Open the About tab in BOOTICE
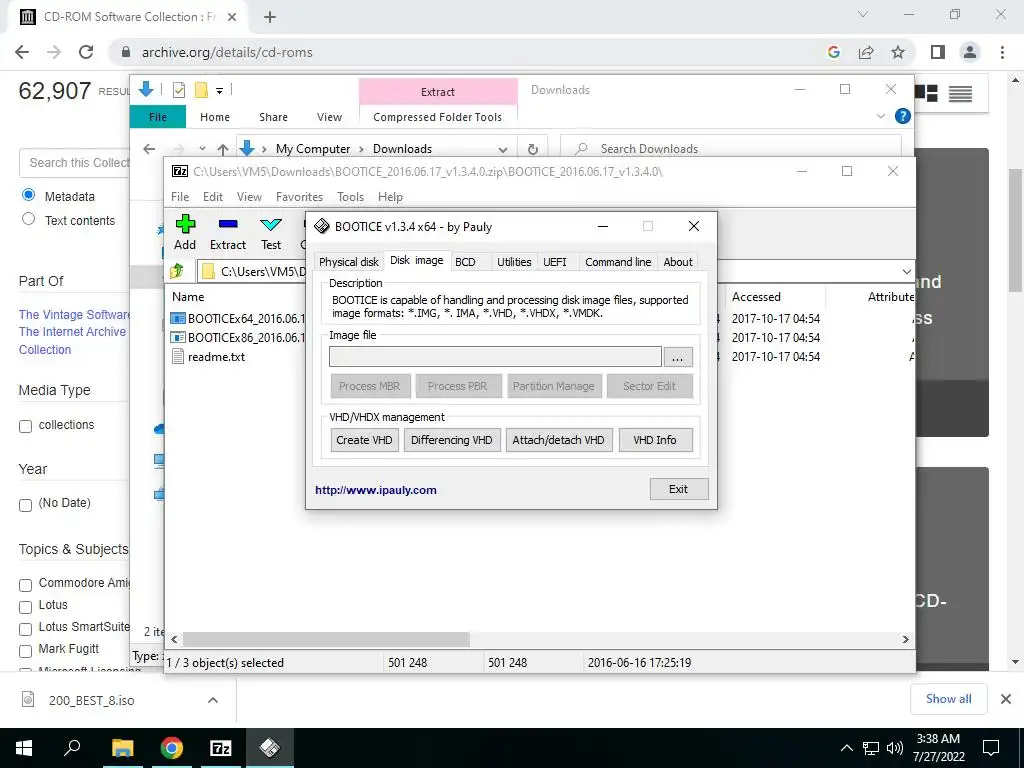1024x768 pixels. click(x=678, y=262)
